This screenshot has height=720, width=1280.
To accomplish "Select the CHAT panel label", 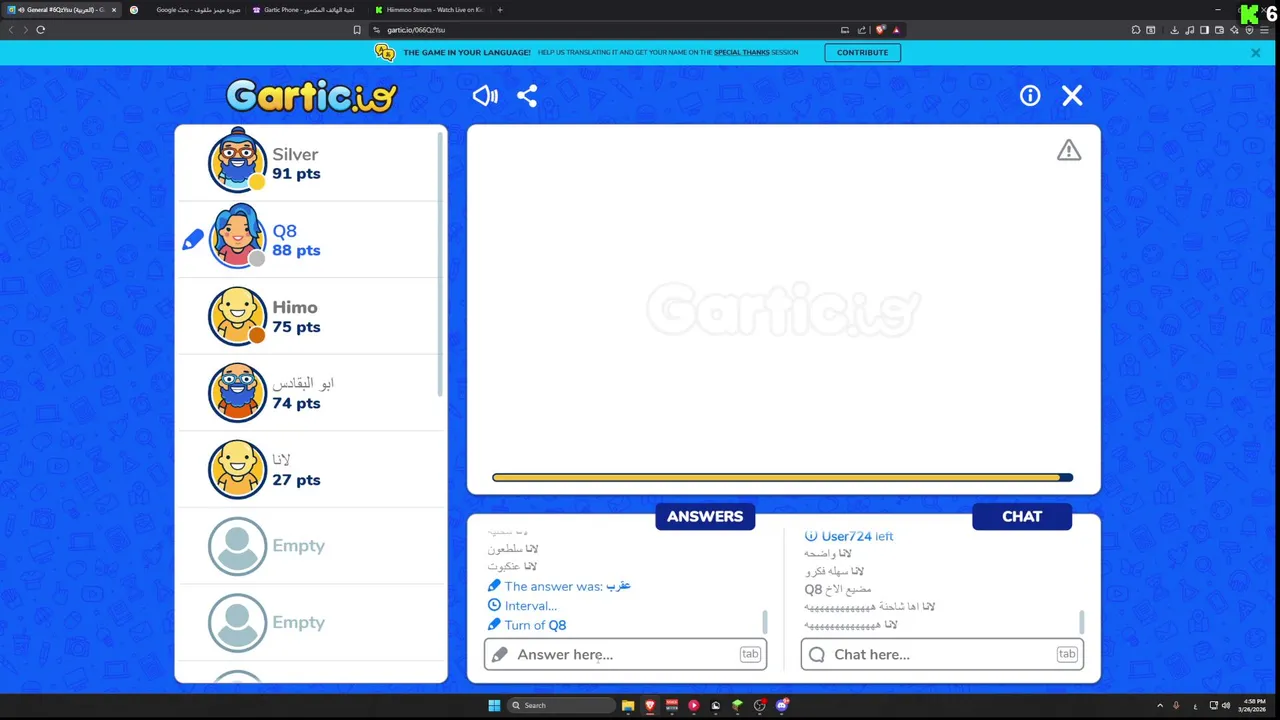I will point(1022,516).
